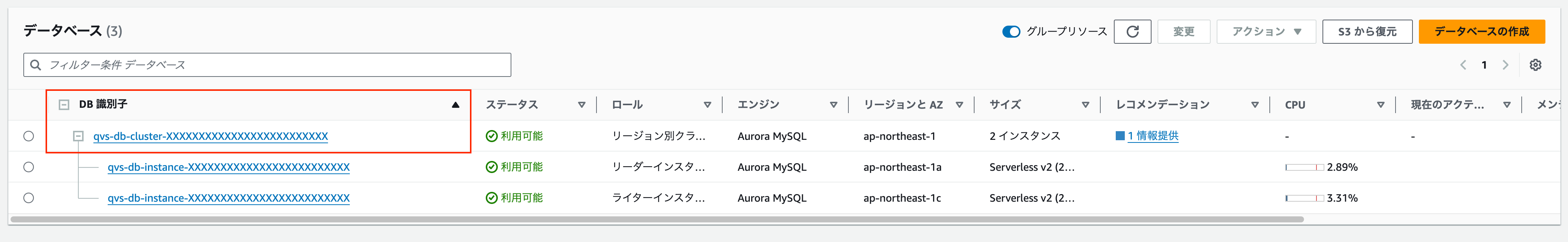Click the refresh icon button
Image resolution: width=1568 pixels, height=242 pixels.
[1132, 32]
